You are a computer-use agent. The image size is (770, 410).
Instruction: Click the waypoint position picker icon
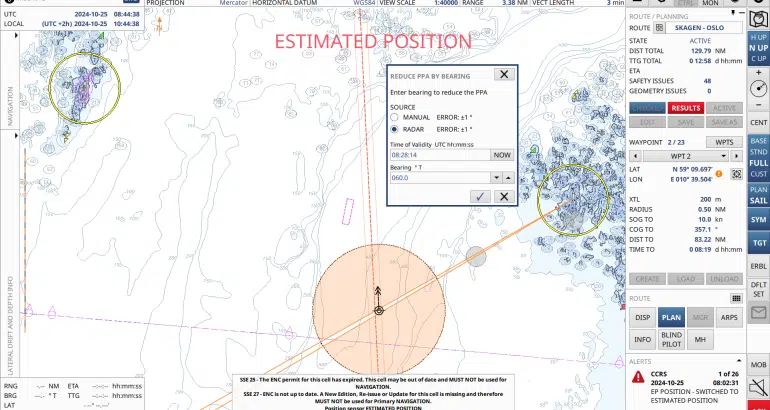[736, 173]
